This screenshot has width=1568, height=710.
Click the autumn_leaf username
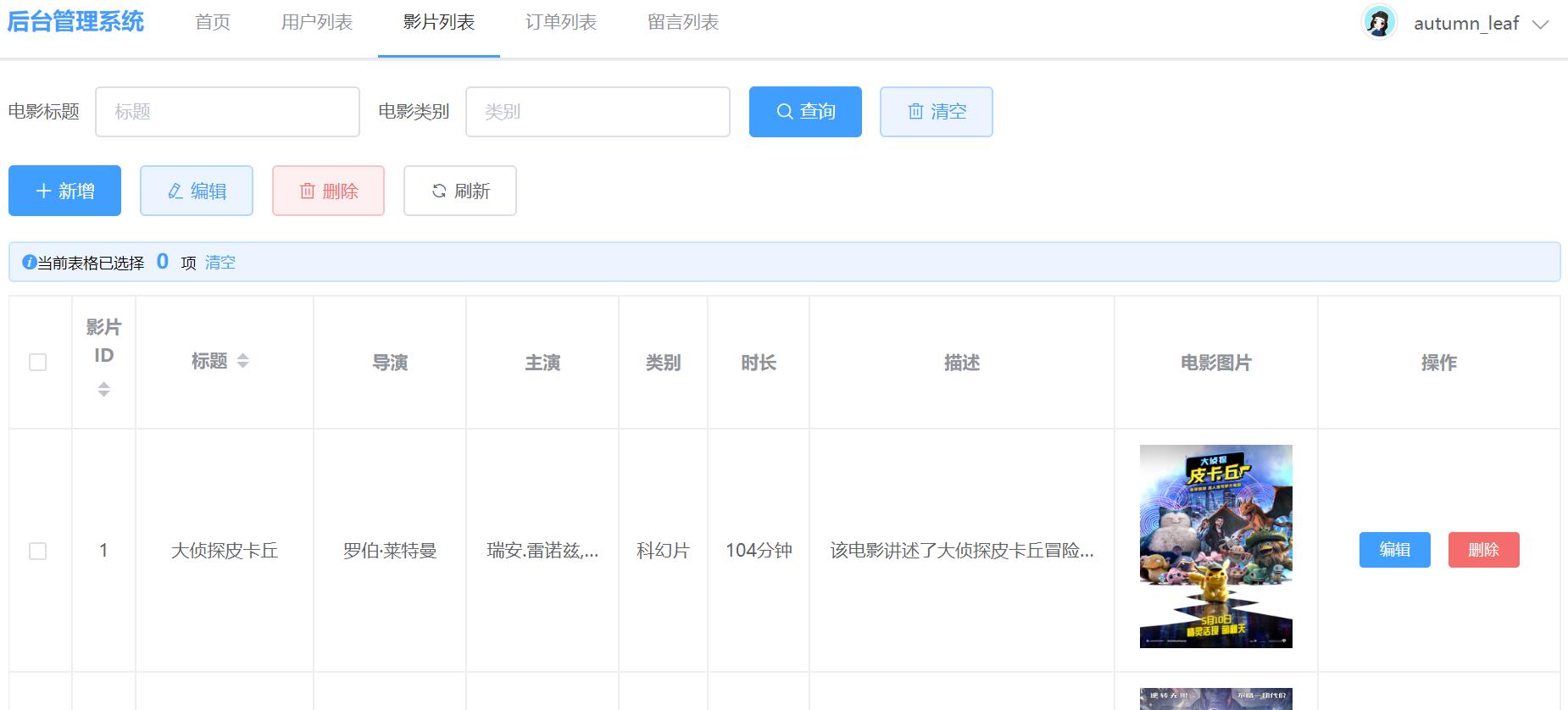(x=1466, y=24)
